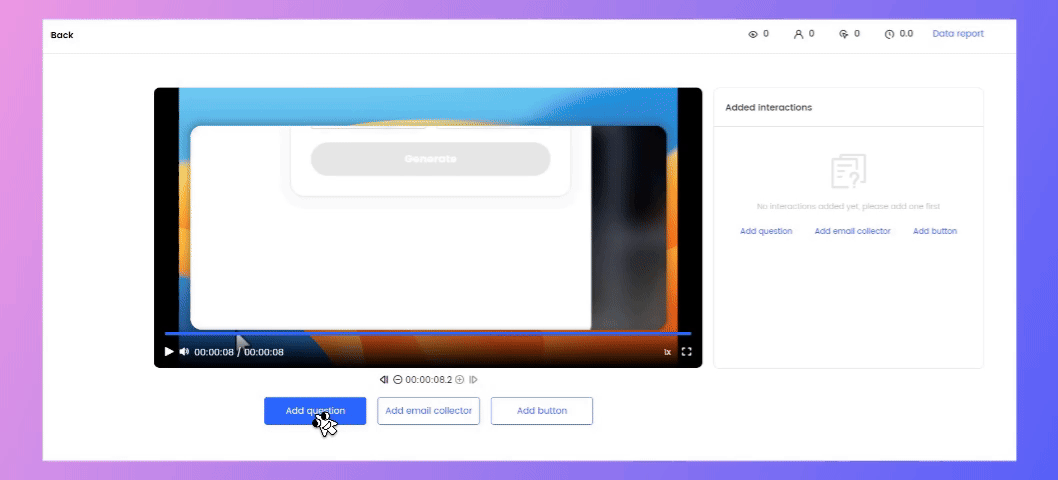Click the empty interactions document icon
1058x480 pixels.
pyautogui.click(x=848, y=171)
